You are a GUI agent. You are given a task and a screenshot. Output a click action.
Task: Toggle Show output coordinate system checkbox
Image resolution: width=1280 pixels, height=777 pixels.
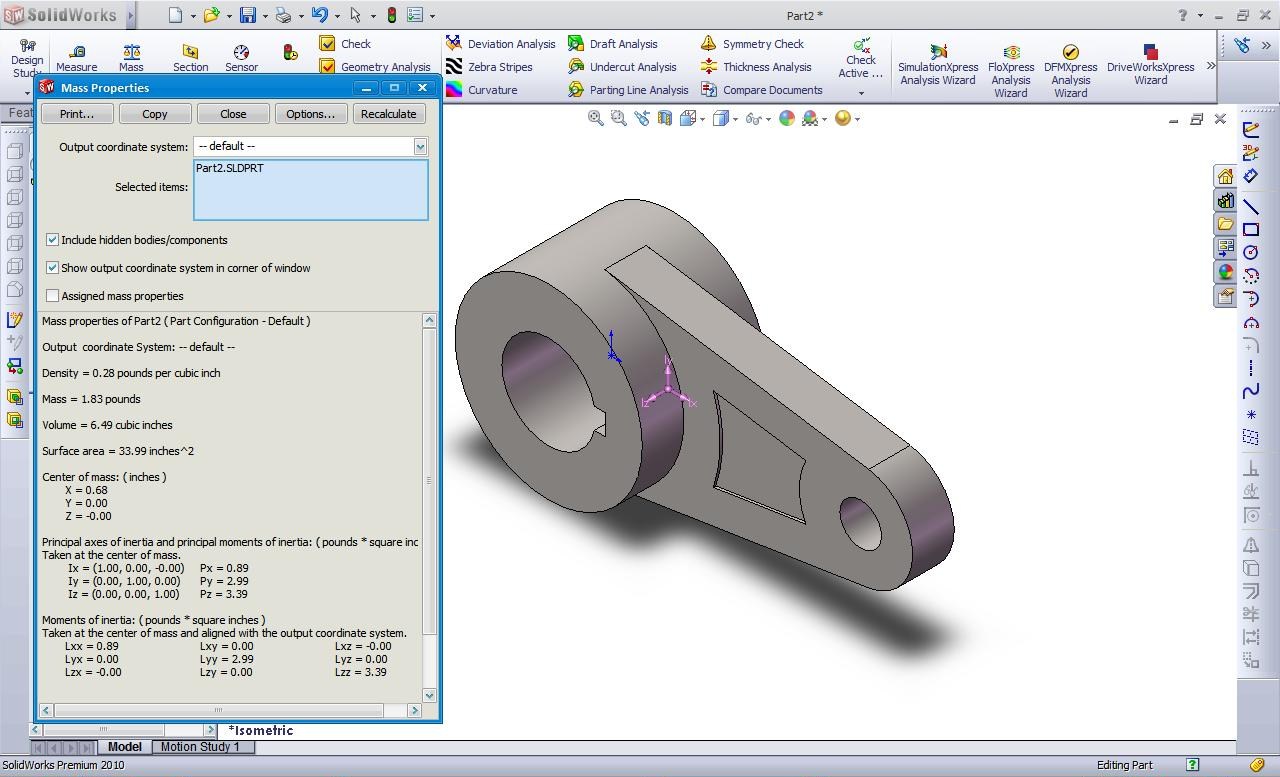53,268
